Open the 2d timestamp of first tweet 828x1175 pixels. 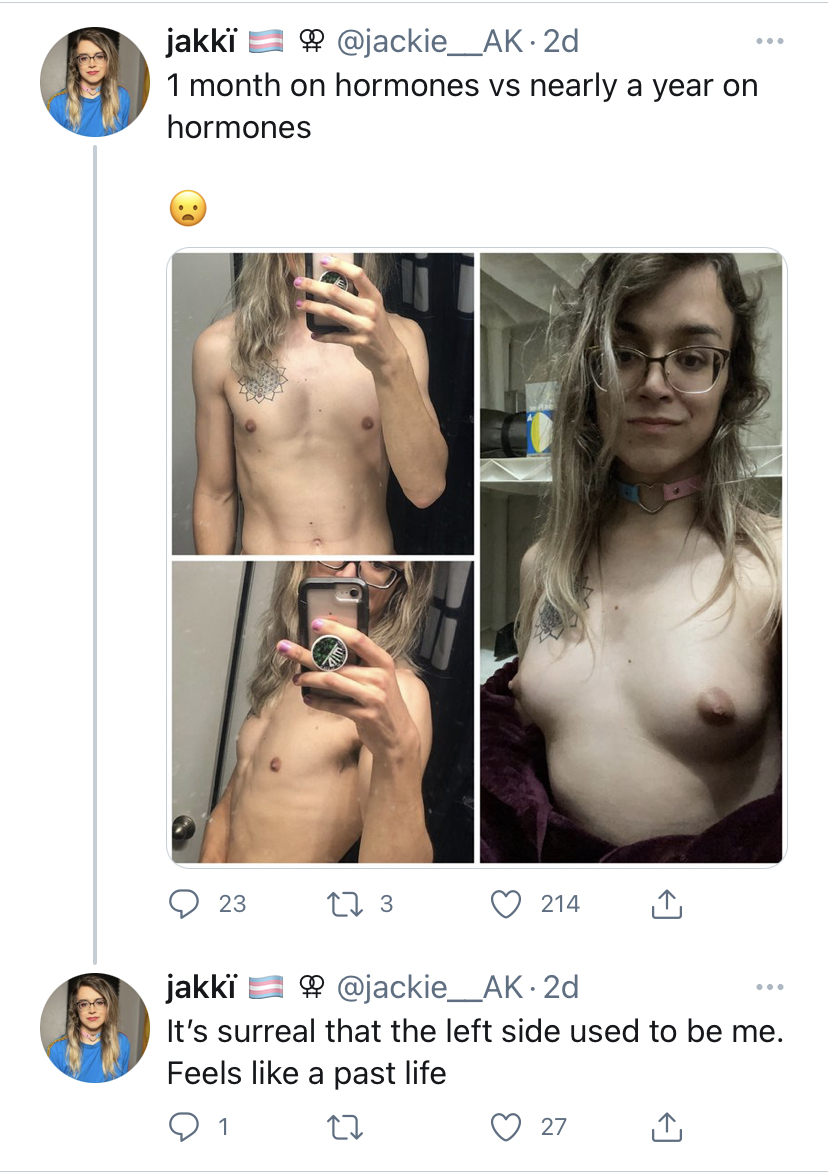[561, 41]
